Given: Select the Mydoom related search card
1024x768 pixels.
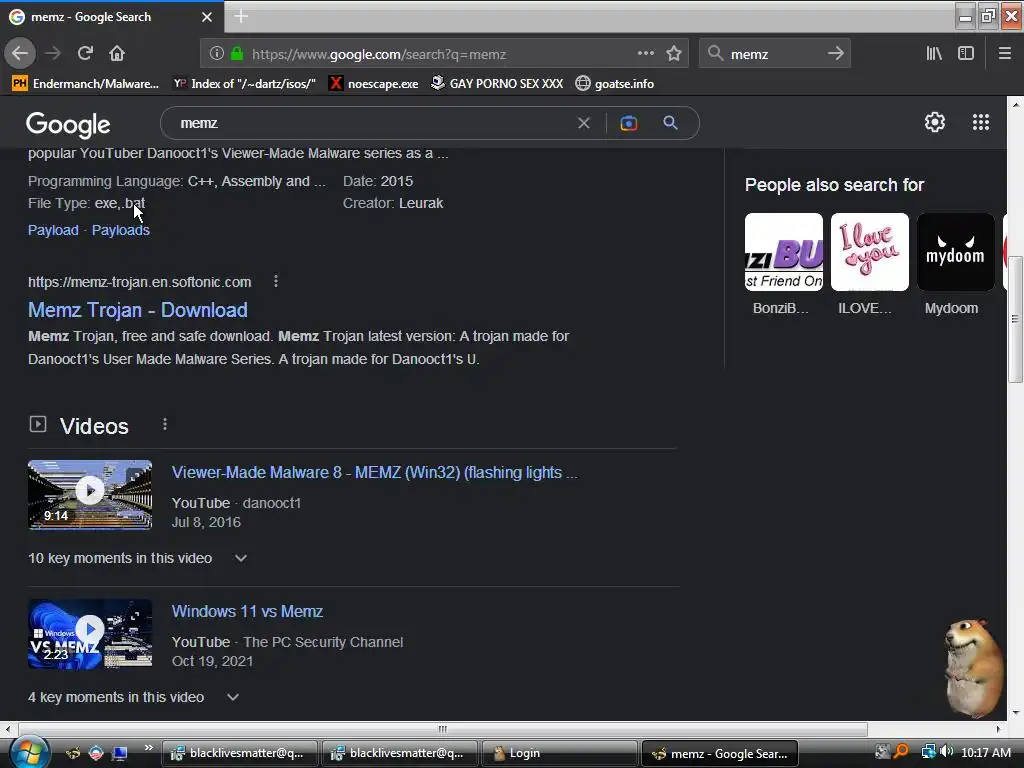Looking at the screenshot, I should [955, 264].
